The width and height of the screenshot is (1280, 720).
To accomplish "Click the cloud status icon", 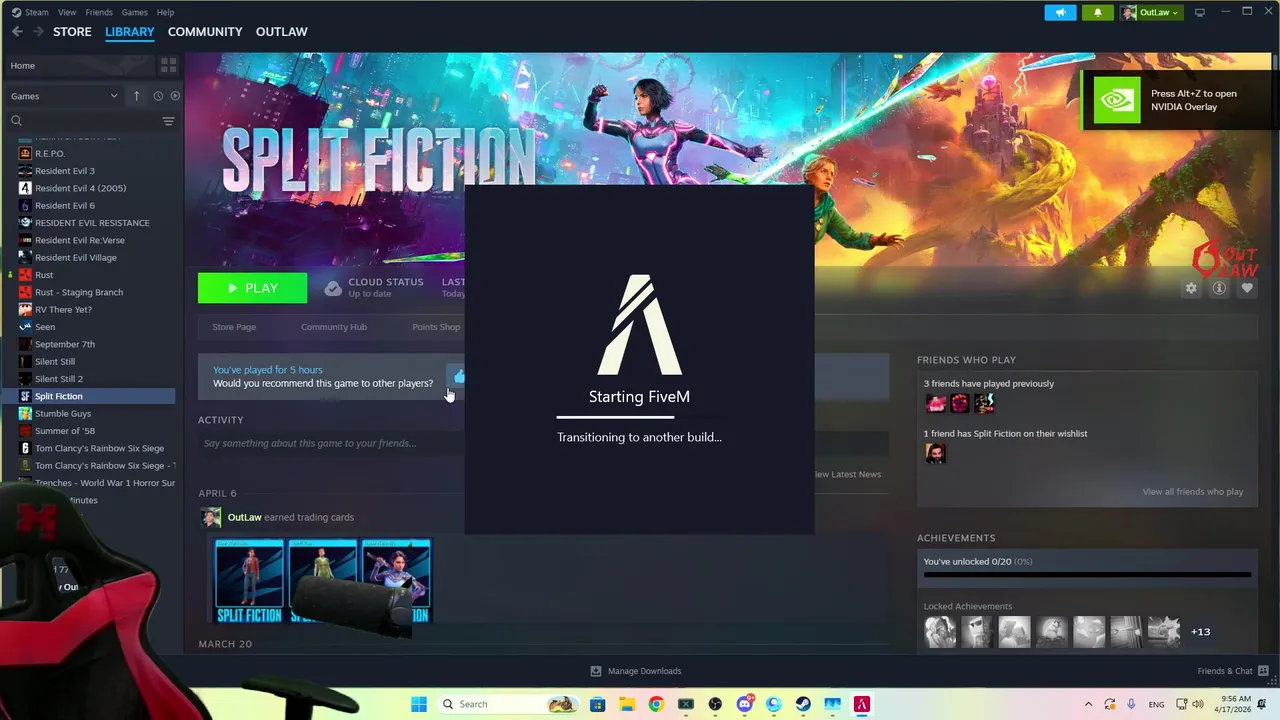I will click(333, 288).
